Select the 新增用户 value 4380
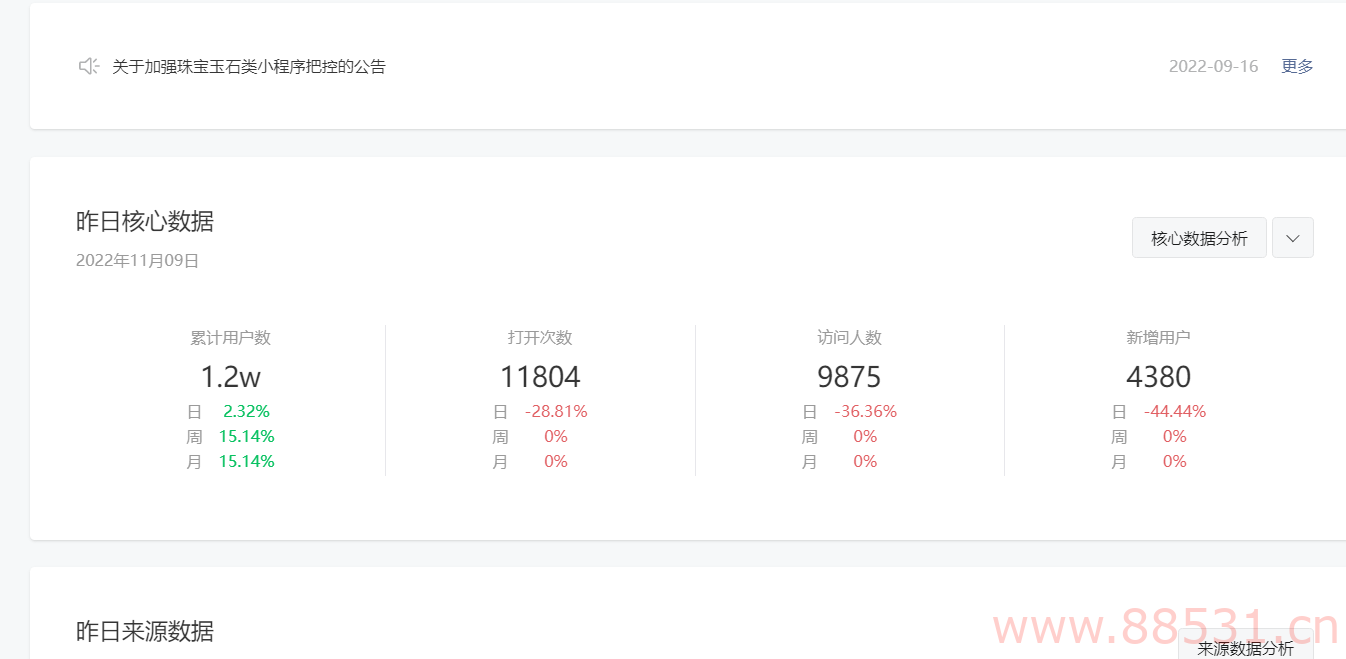Viewport: 1346px width, 659px height. [1158, 377]
